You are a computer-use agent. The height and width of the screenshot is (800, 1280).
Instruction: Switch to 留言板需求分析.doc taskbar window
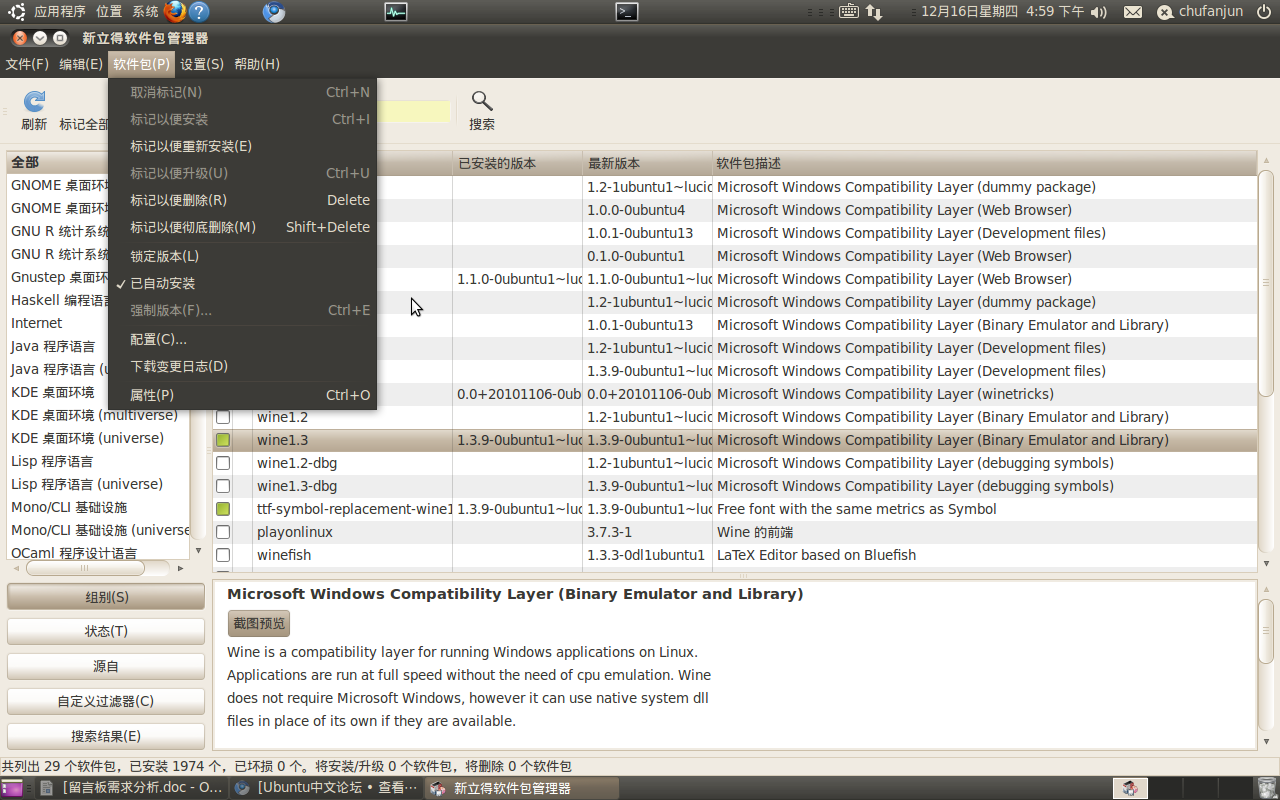pos(131,788)
